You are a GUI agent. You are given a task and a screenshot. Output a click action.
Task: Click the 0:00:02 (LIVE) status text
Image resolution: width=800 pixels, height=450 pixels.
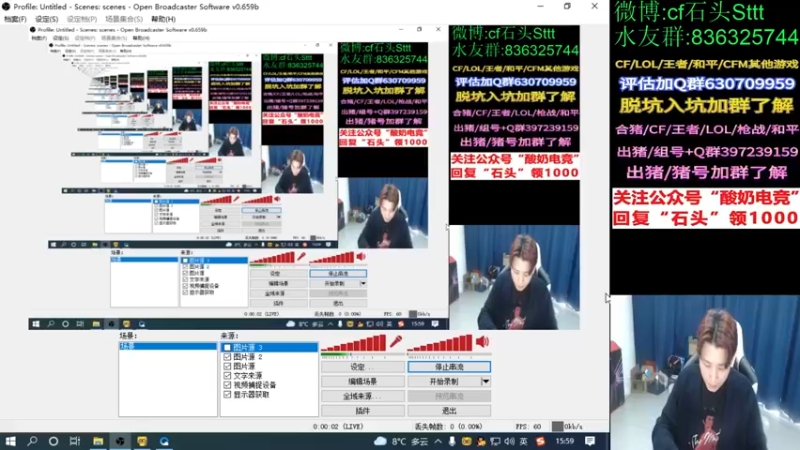(338, 427)
